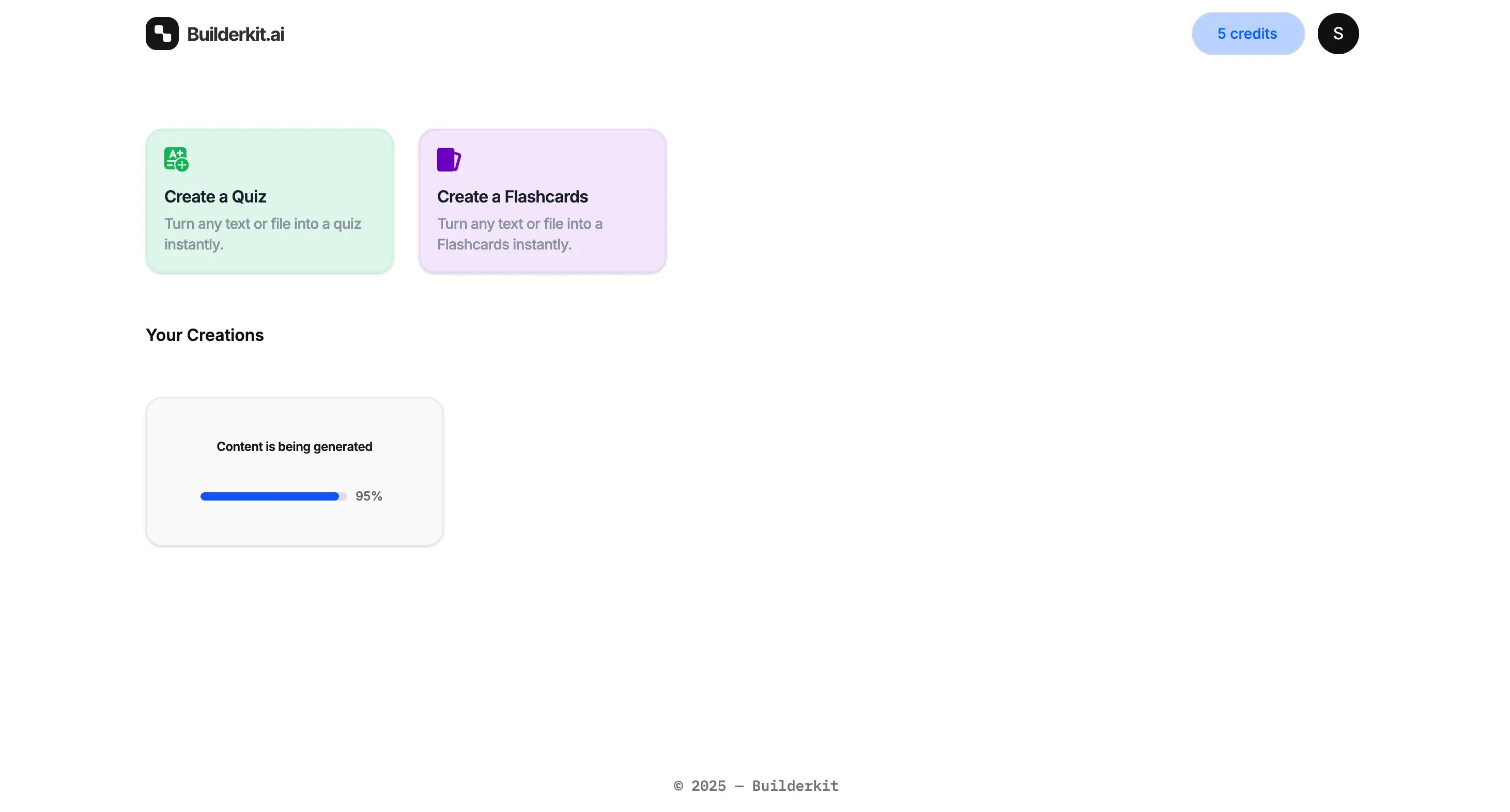Click the purple flashcards icon
The width and height of the screenshot is (1510, 812).
click(x=449, y=160)
